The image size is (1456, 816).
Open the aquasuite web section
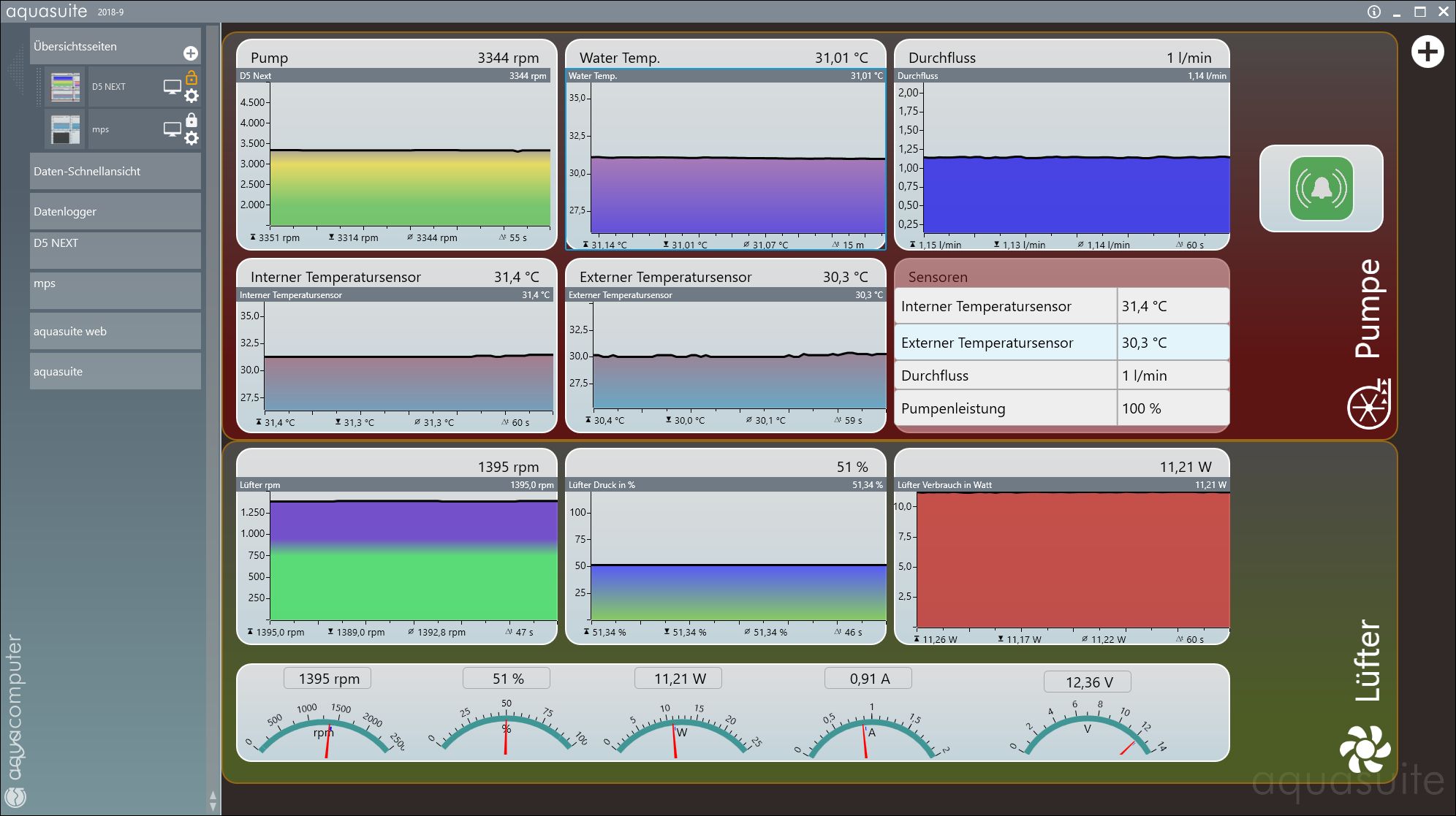point(115,331)
